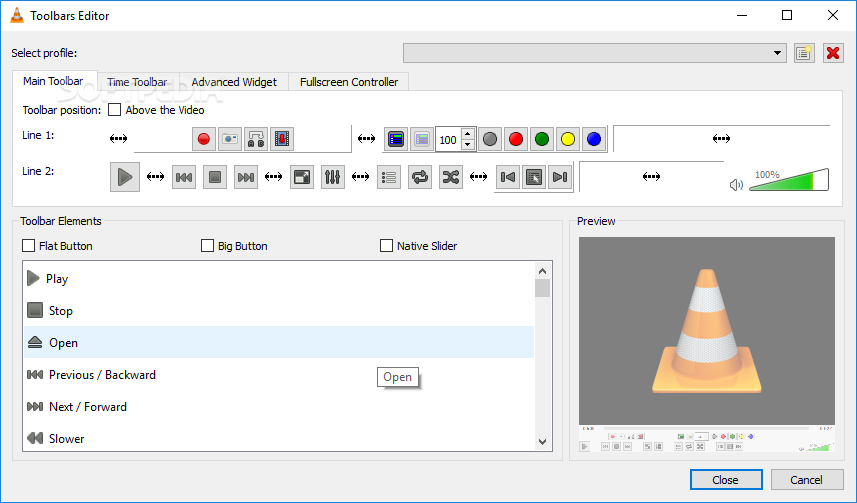
Task: Click the red teletext color button
Action: (516, 139)
